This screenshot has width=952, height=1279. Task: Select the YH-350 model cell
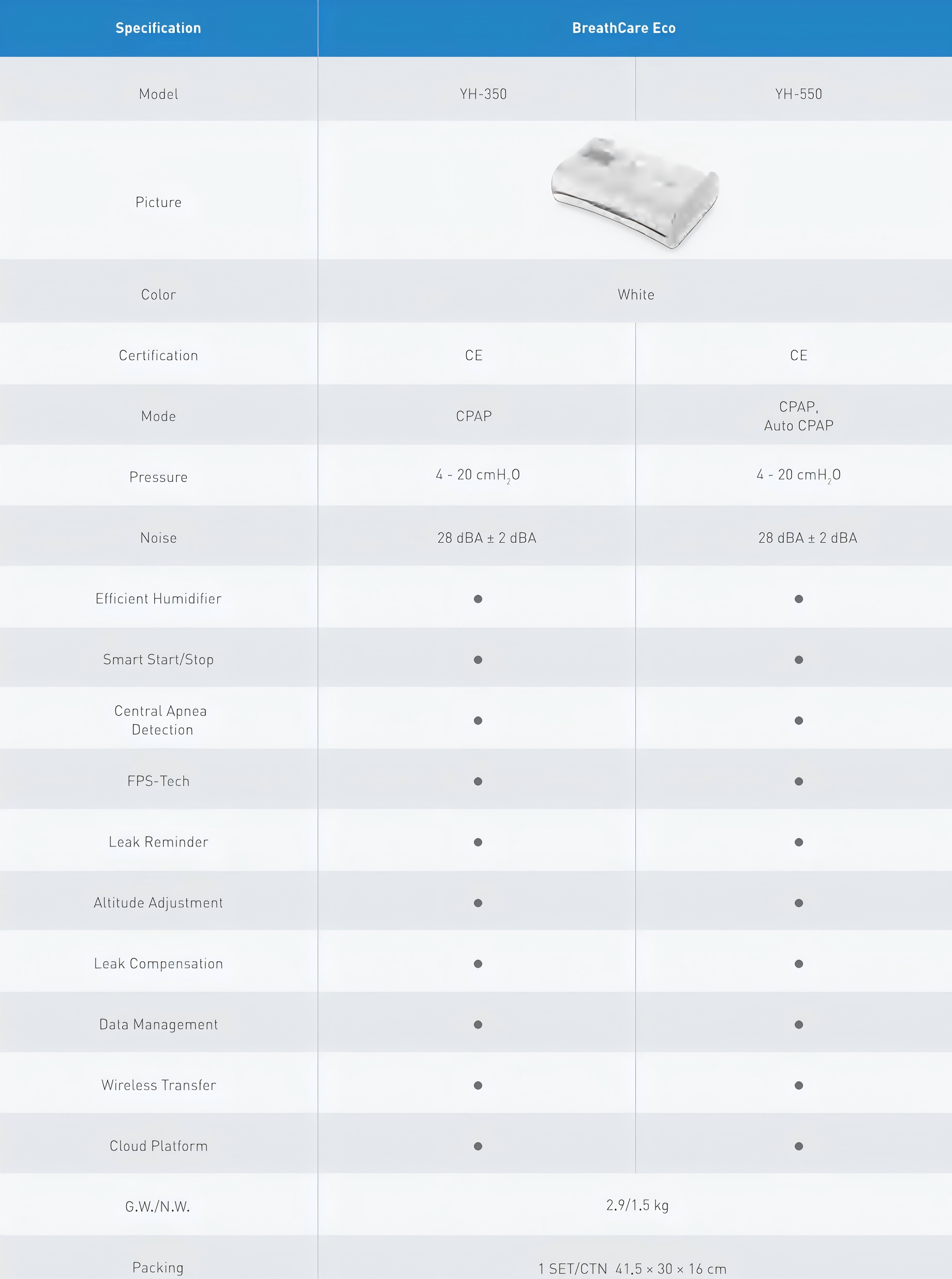[x=483, y=94]
